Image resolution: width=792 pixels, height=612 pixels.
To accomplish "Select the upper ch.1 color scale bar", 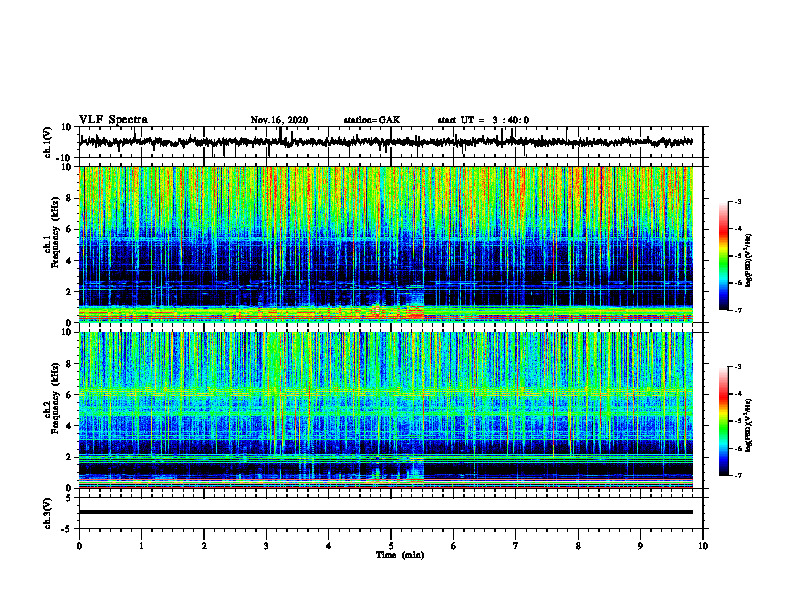I will point(724,255).
